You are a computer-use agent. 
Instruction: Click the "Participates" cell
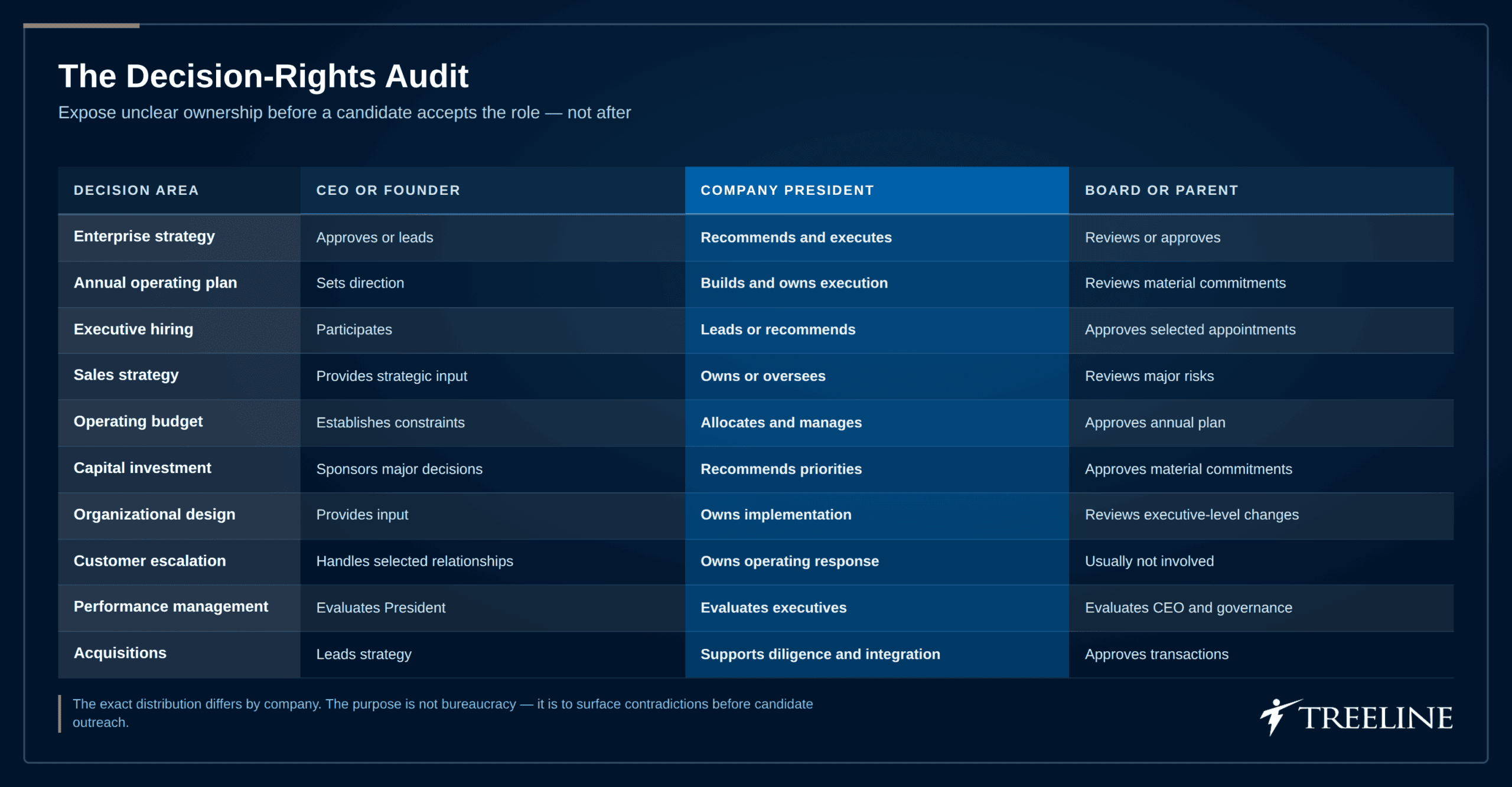493,330
